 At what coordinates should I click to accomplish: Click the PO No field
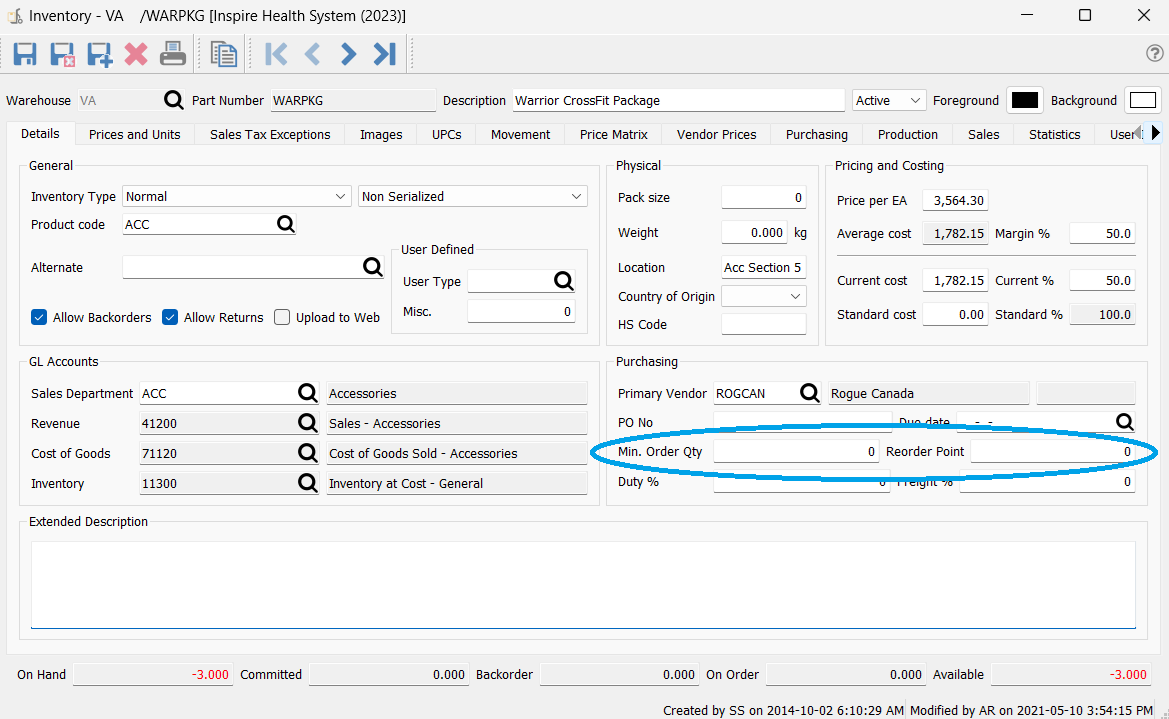[x=802, y=422]
